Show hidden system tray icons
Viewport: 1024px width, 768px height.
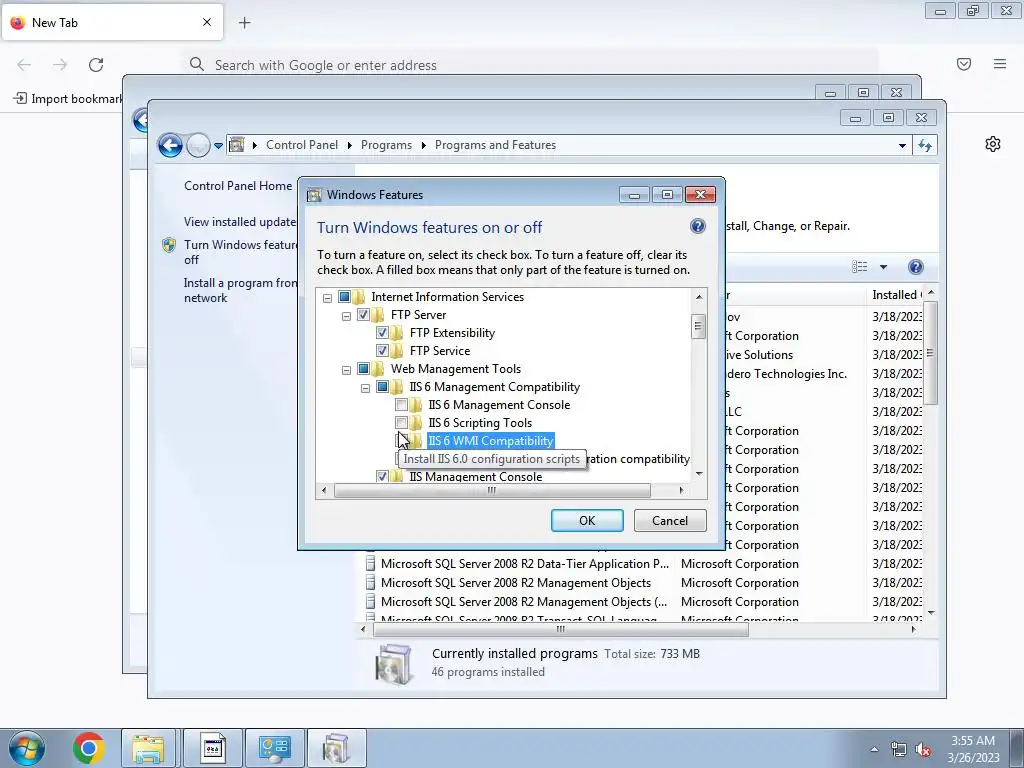point(874,749)
